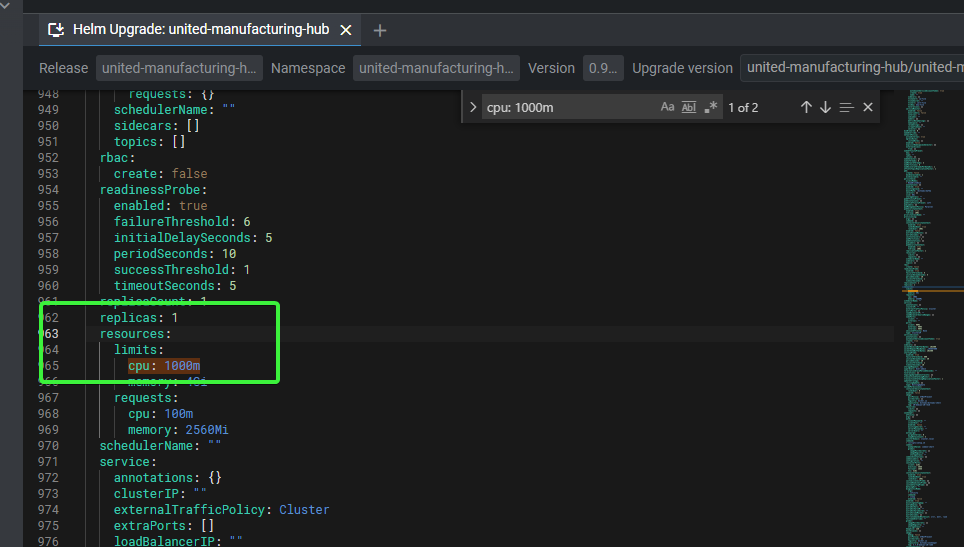Image resolution: width=964 pixels, height=547 pixels.
Task: Close the Helm Upgrade tab
Action: [x=346, y=30]
